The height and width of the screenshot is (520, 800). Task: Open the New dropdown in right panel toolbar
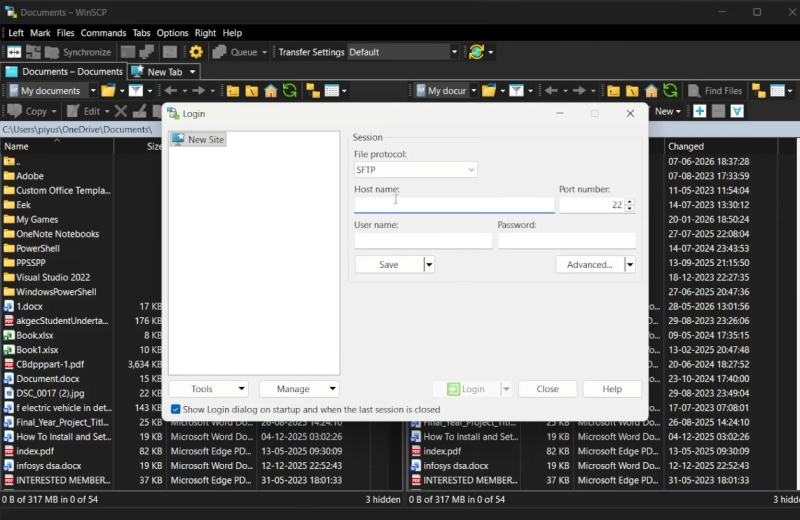click(x=667, y=111)
